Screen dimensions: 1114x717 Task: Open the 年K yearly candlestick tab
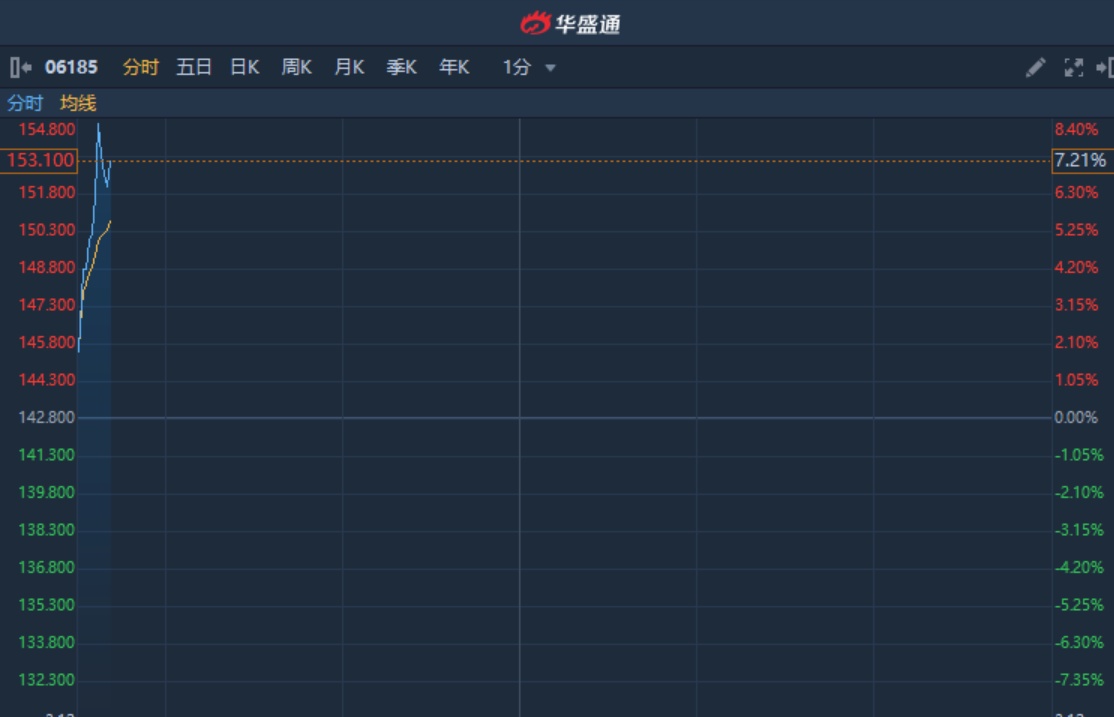click(x=454, y=68)
